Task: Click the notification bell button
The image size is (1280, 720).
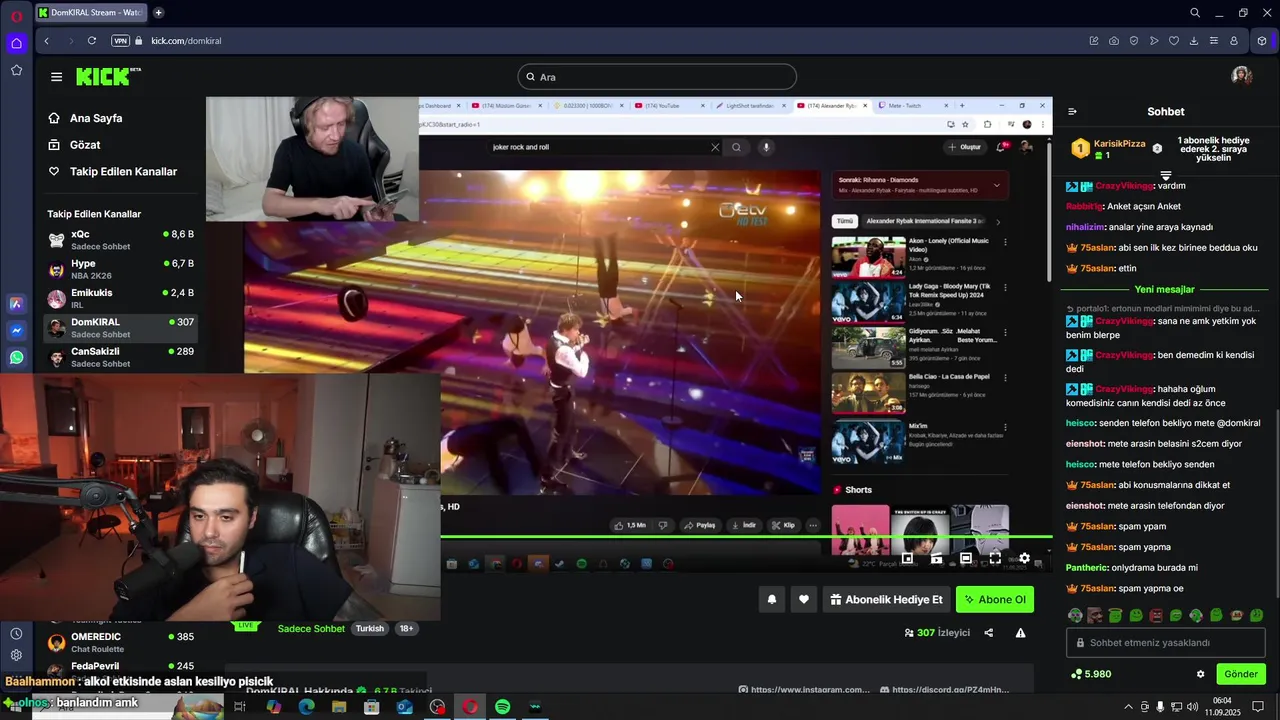Action: [x=772, y=599]
